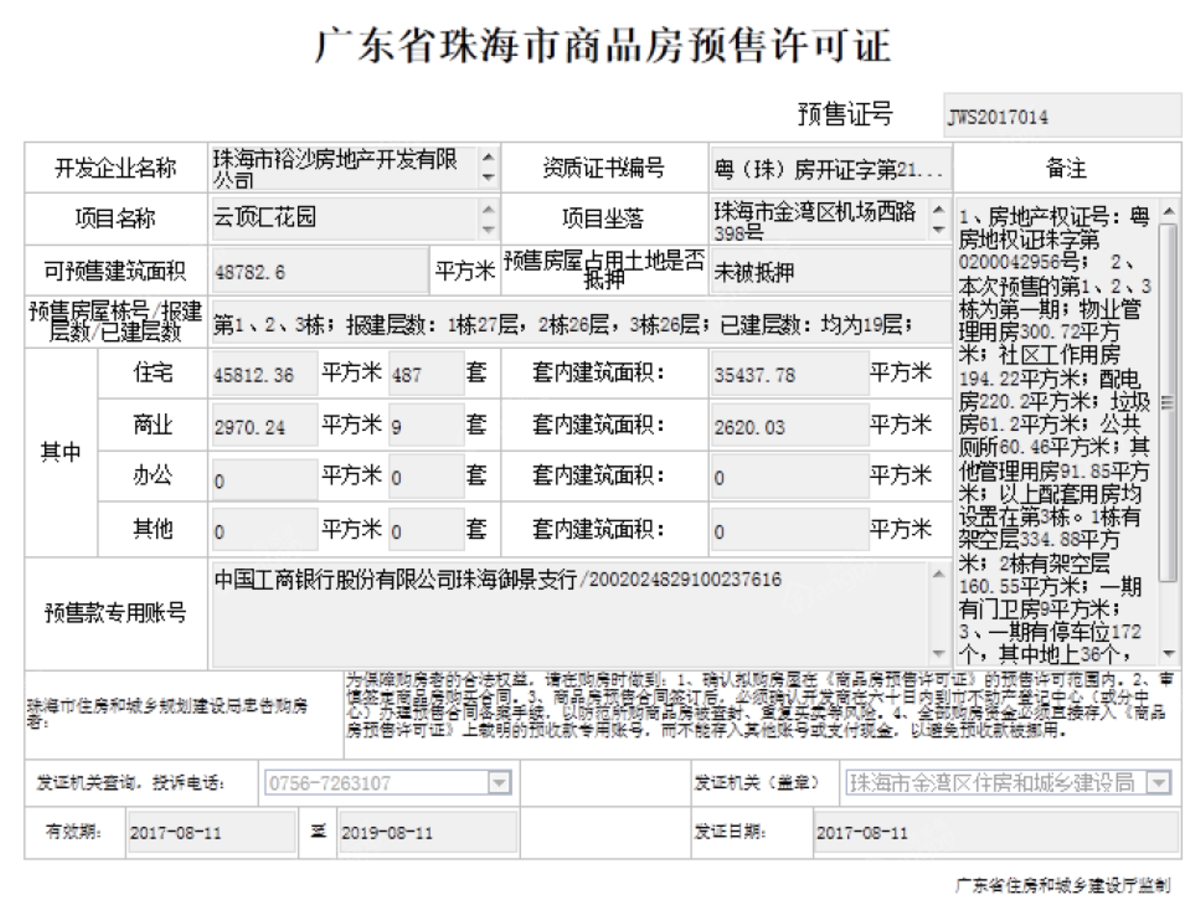Click the 项目名称 label cell
The image size is (1200, 900).
[116, 219]
